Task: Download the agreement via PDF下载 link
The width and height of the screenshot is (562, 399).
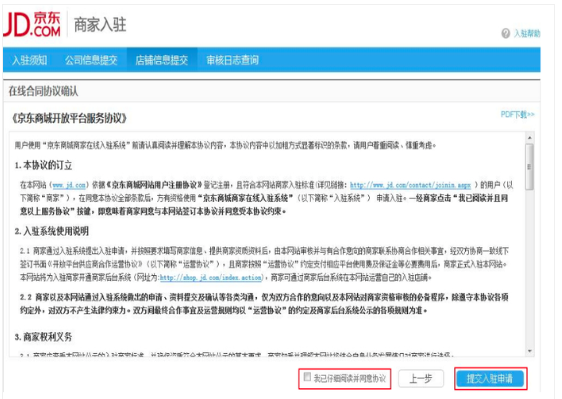Action: (x=517, y=114)
